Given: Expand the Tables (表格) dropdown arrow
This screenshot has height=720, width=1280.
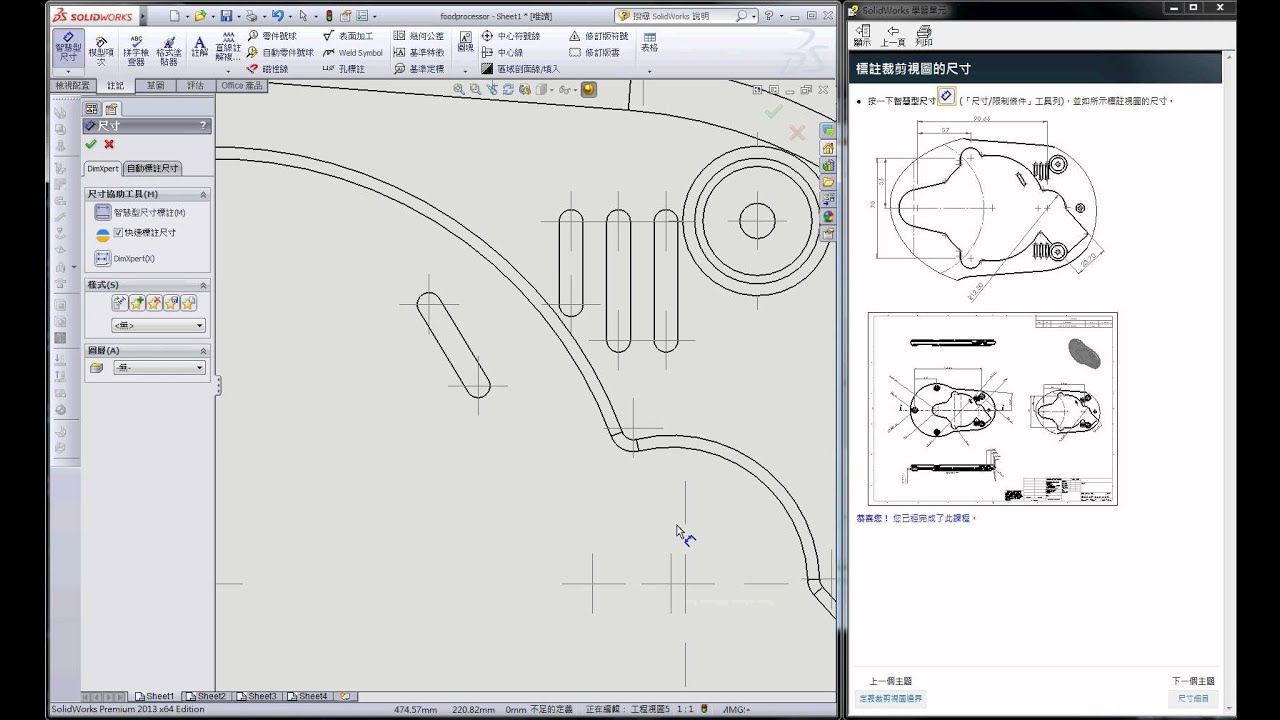Looking at the screenshot, I should [649, 71].
